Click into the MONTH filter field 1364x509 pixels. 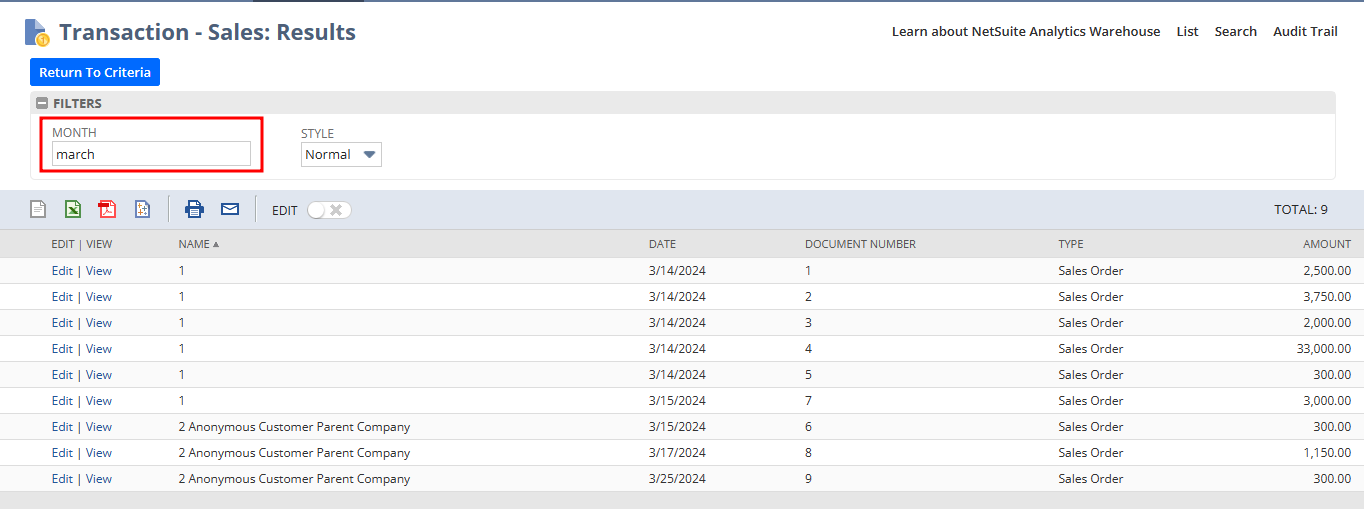151,154
